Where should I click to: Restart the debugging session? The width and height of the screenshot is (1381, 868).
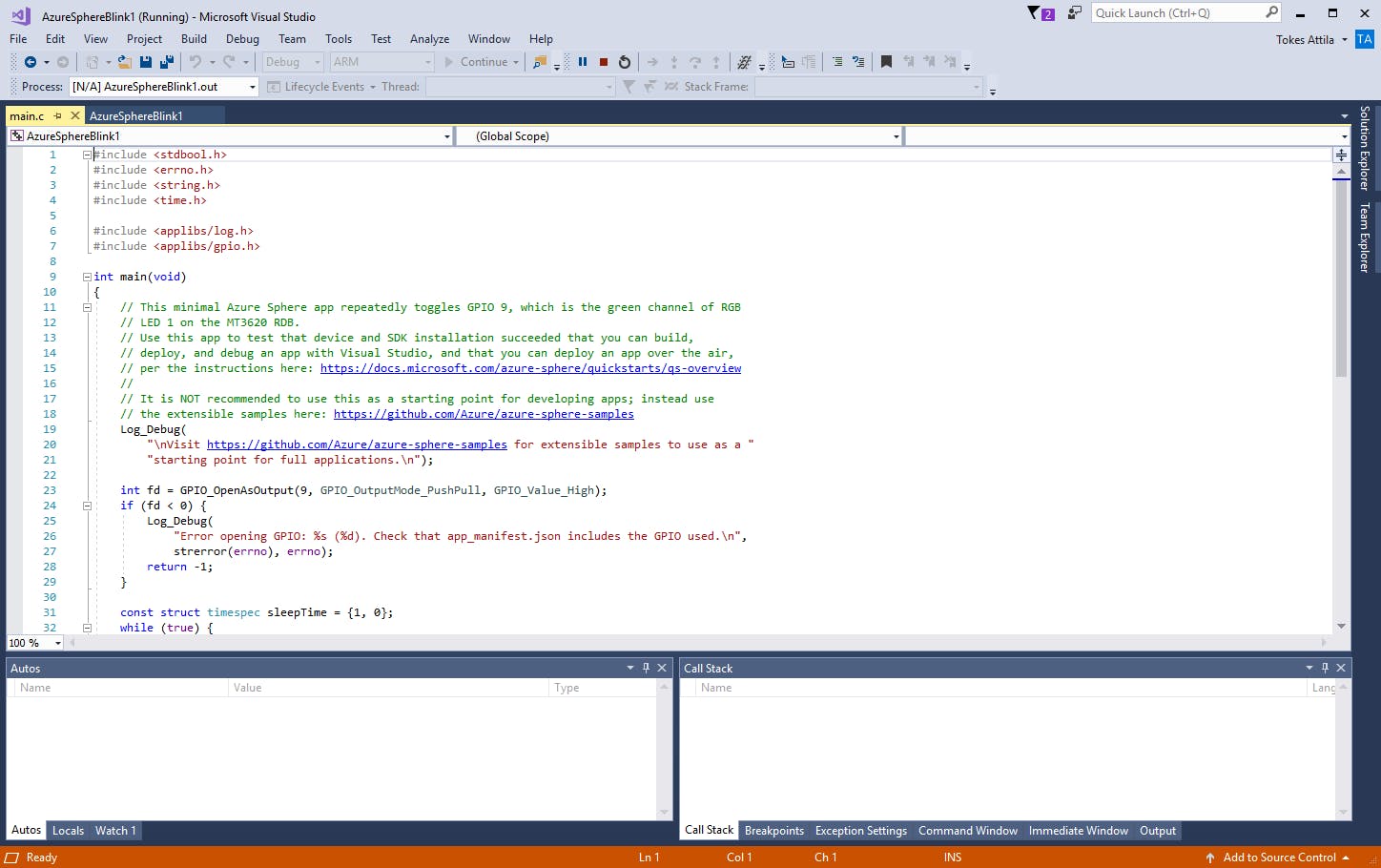pos(625,62)
